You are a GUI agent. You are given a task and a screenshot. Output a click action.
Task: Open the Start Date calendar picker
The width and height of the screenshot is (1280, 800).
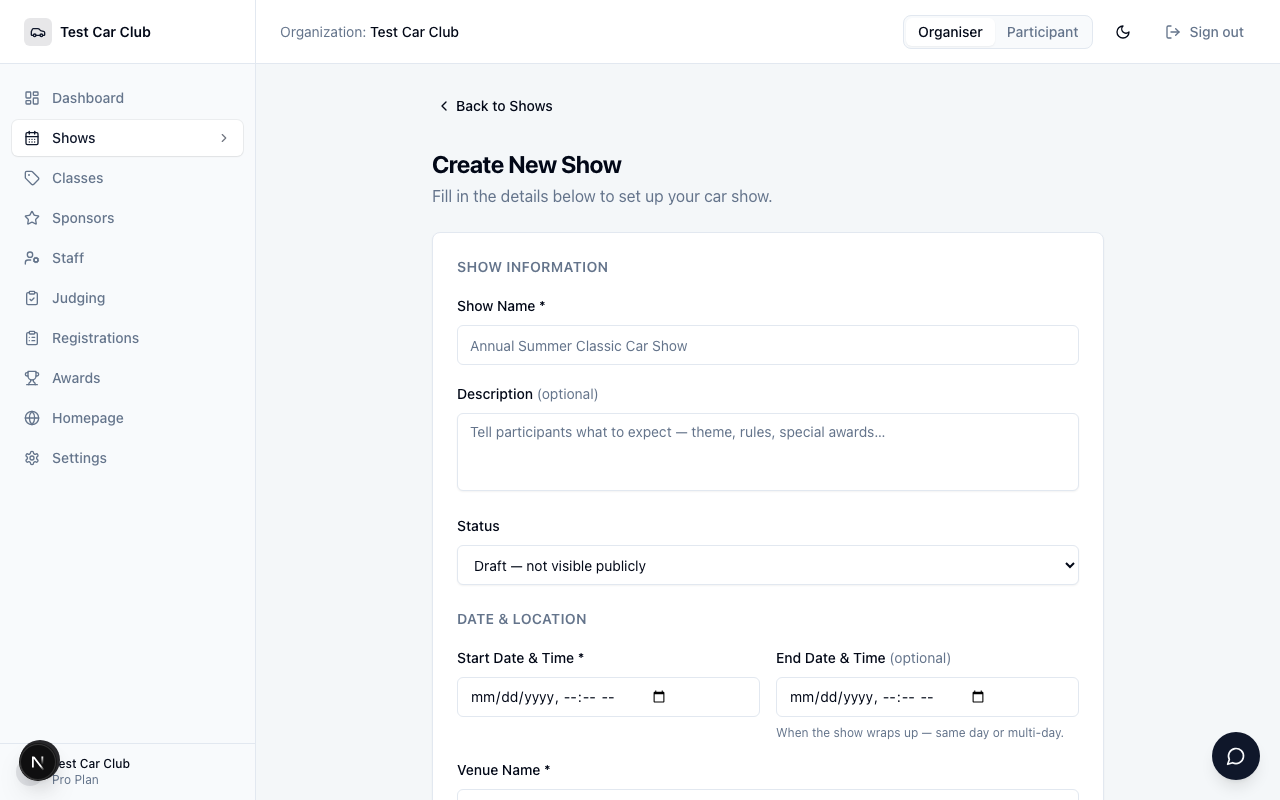[x=659, y=697]
